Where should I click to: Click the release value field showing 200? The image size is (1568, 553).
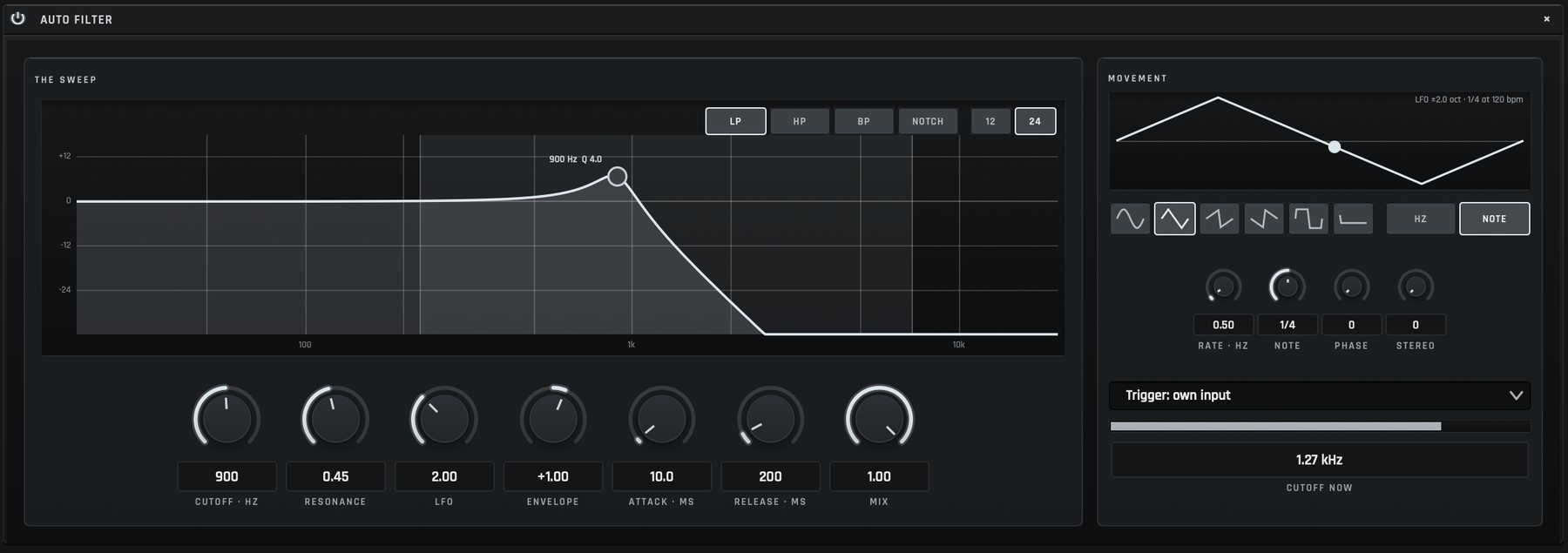pyautogui.click(x=770, y=476)
